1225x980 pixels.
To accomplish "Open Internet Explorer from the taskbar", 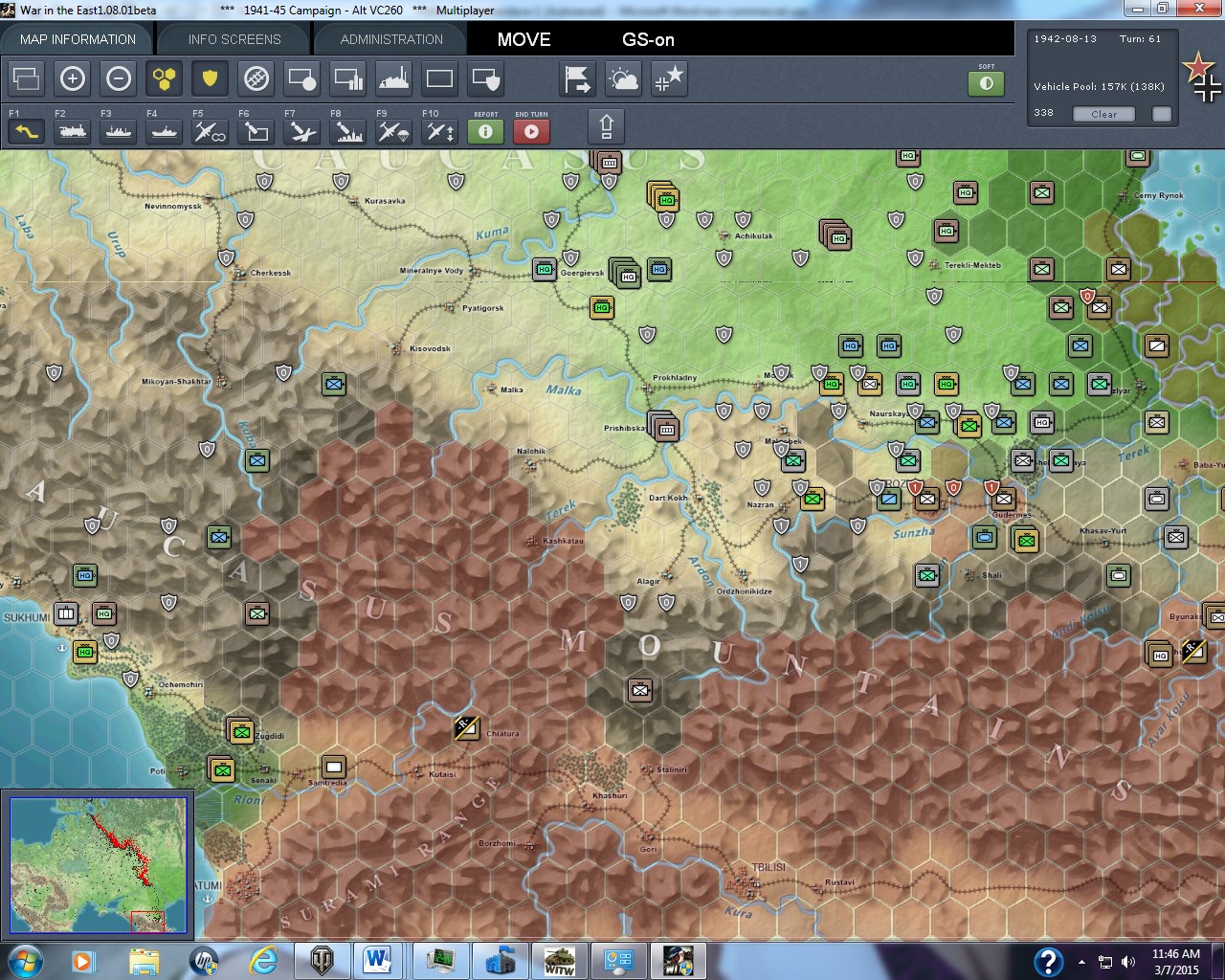I will (x=263, y=961).
